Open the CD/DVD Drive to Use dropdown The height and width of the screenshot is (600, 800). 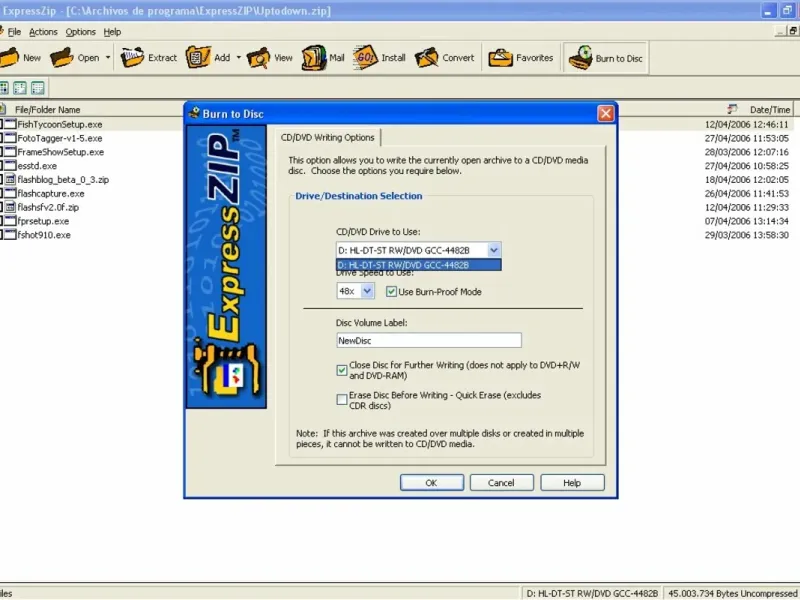pyautogui.click(x=494, y=250)
